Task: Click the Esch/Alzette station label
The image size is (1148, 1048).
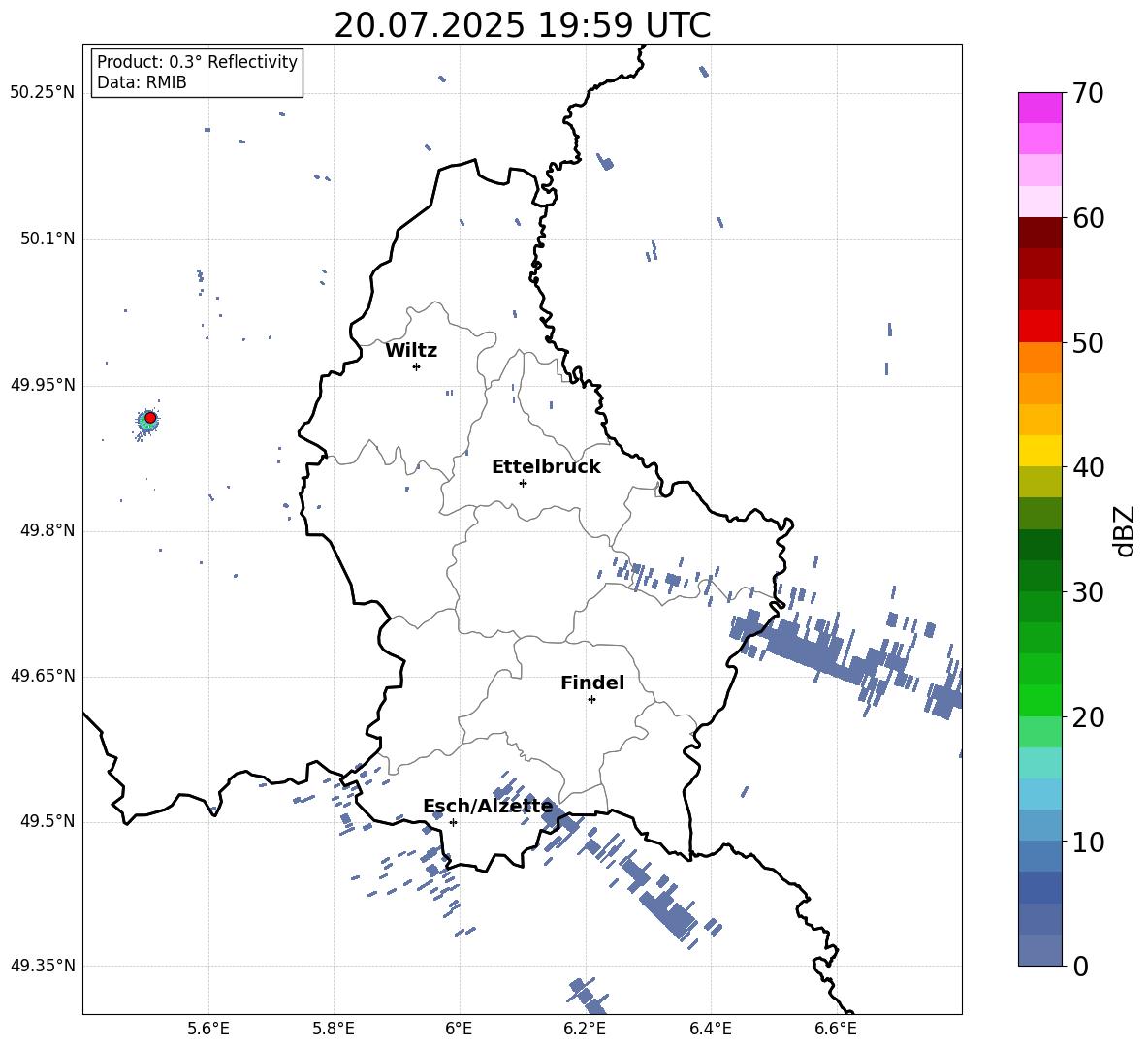Action: click(x=488, y=806)
